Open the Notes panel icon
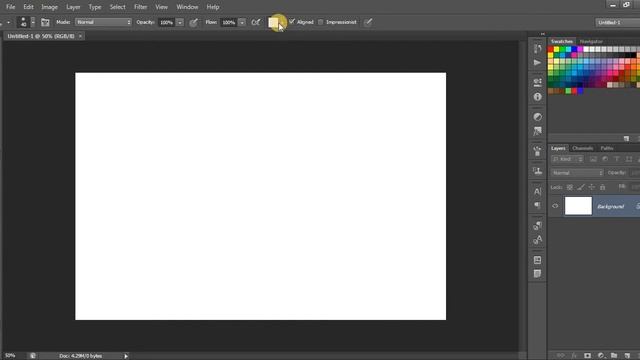 (537, 274)
